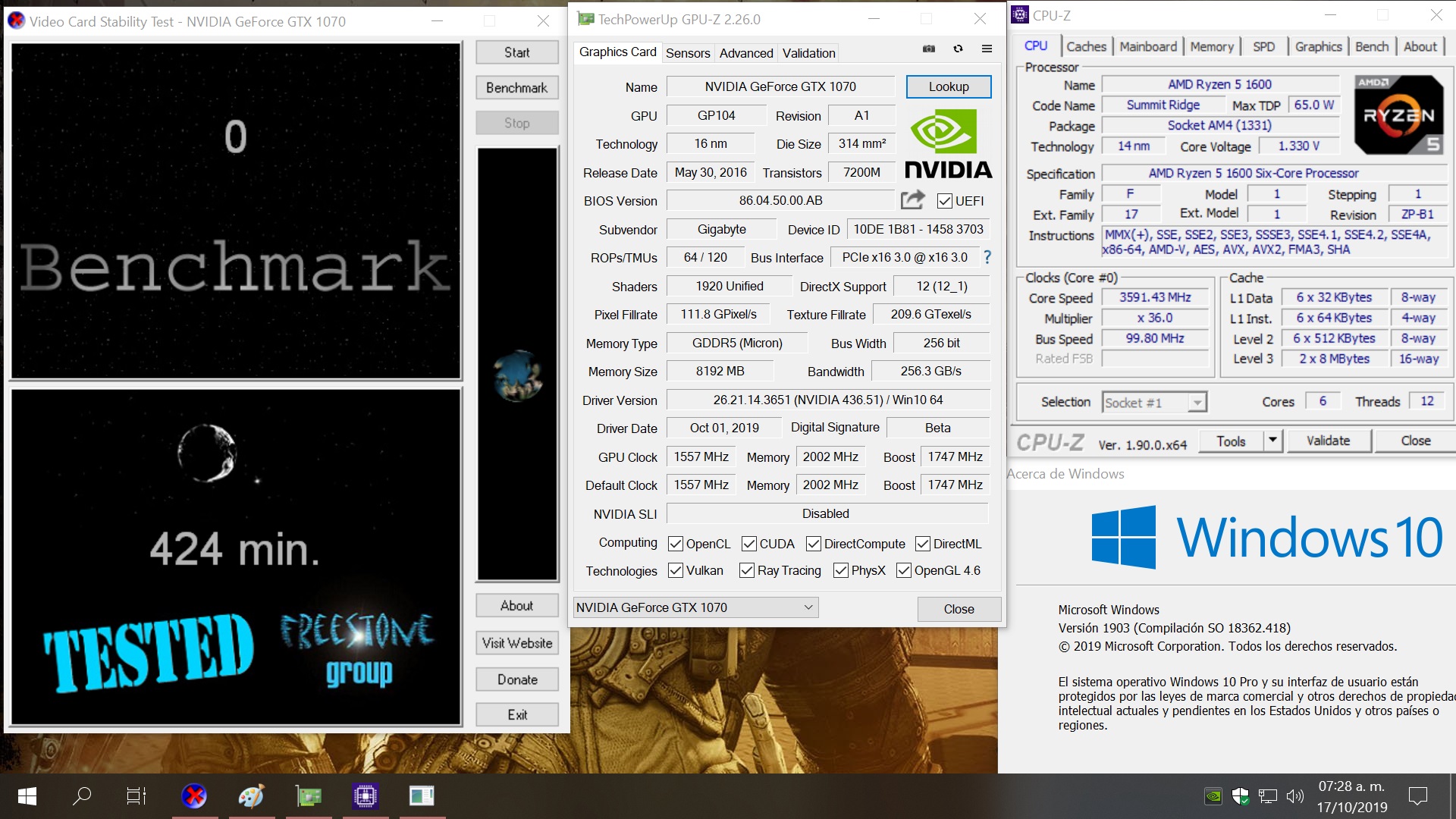Toggle the Ray Tracing checkbox
The width and height of the screenshot is (1456, 819).
pyautogui.click(x=747, y=571)
